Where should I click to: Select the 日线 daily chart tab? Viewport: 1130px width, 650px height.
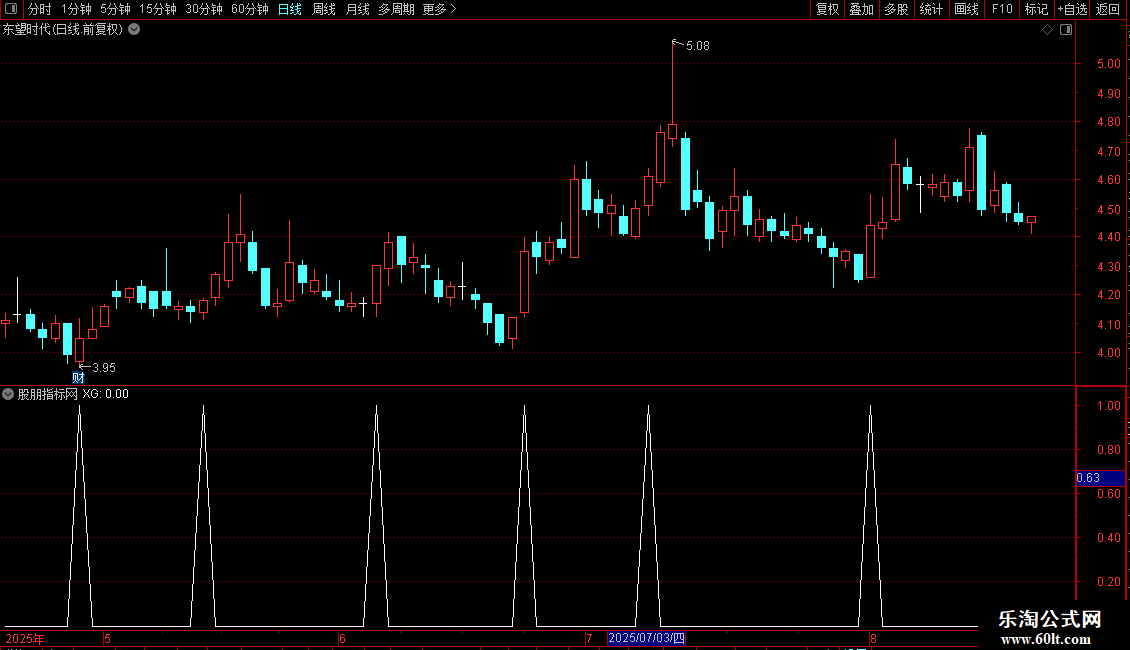[x=290, y=9]
